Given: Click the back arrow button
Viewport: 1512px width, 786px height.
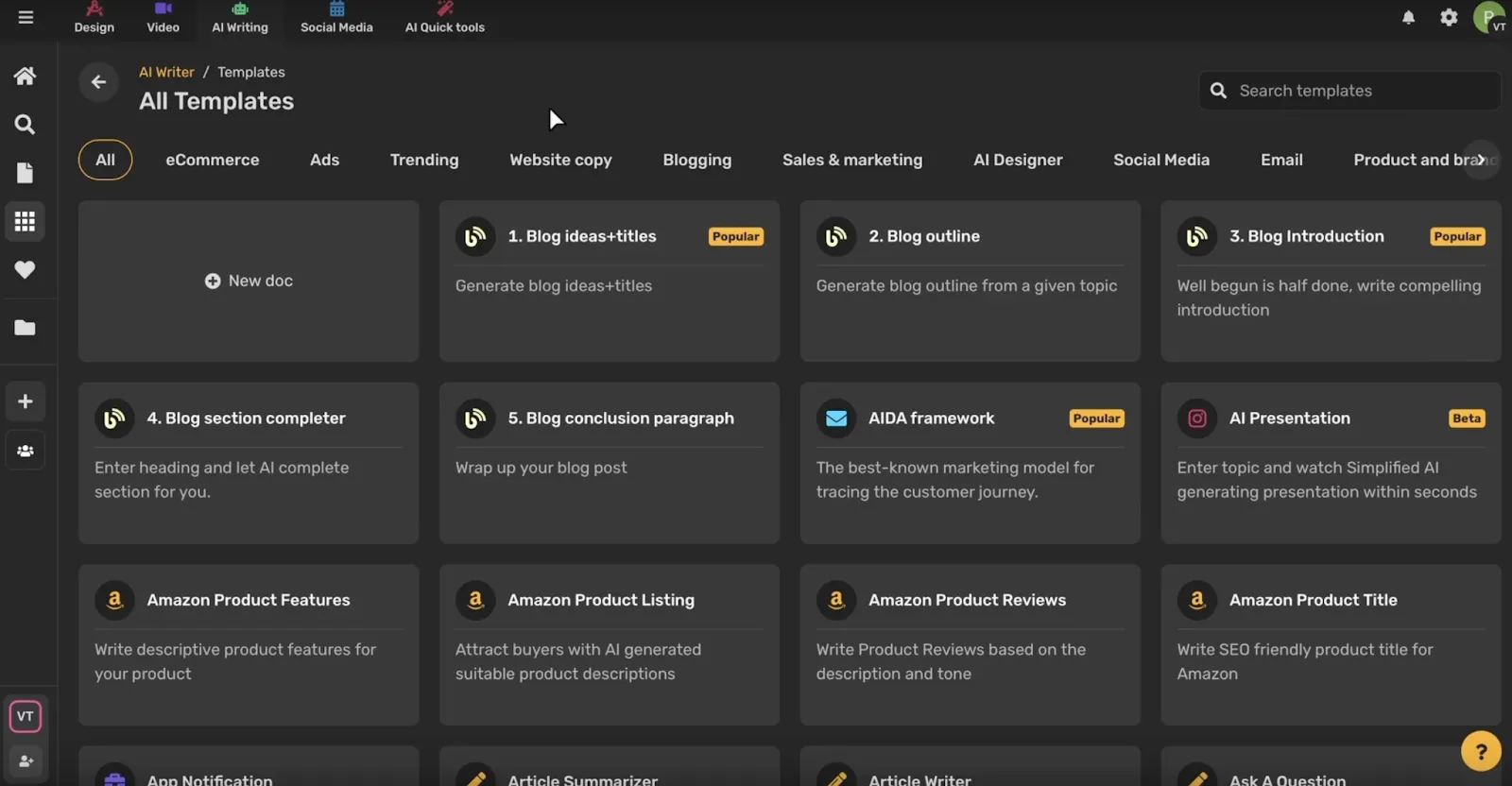Looking at the screenshot, I should (98, 82).
